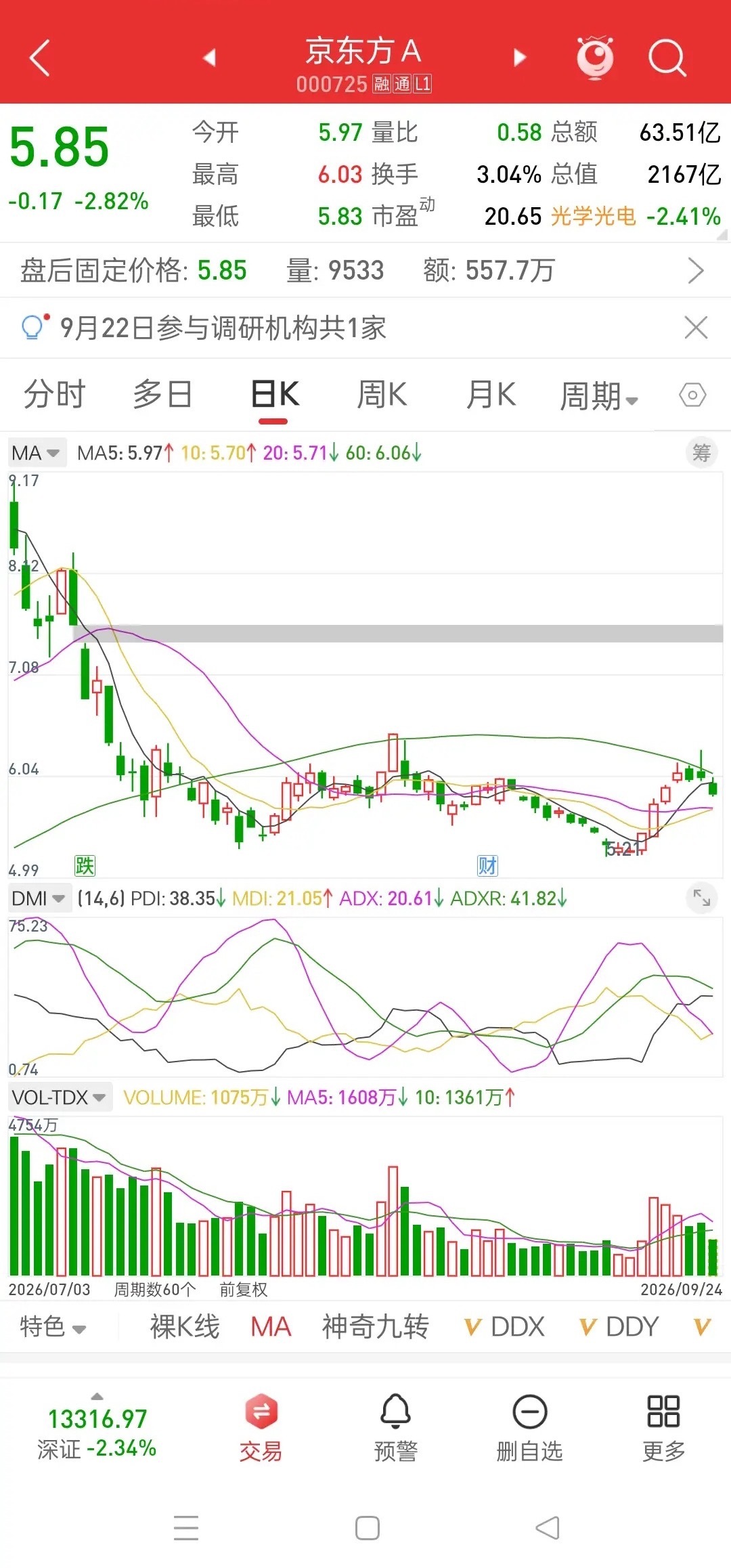Screen dimensions: 731x1568
Task: Tap the 总值 2167亿 value
Action: click(x=684, y=175)
